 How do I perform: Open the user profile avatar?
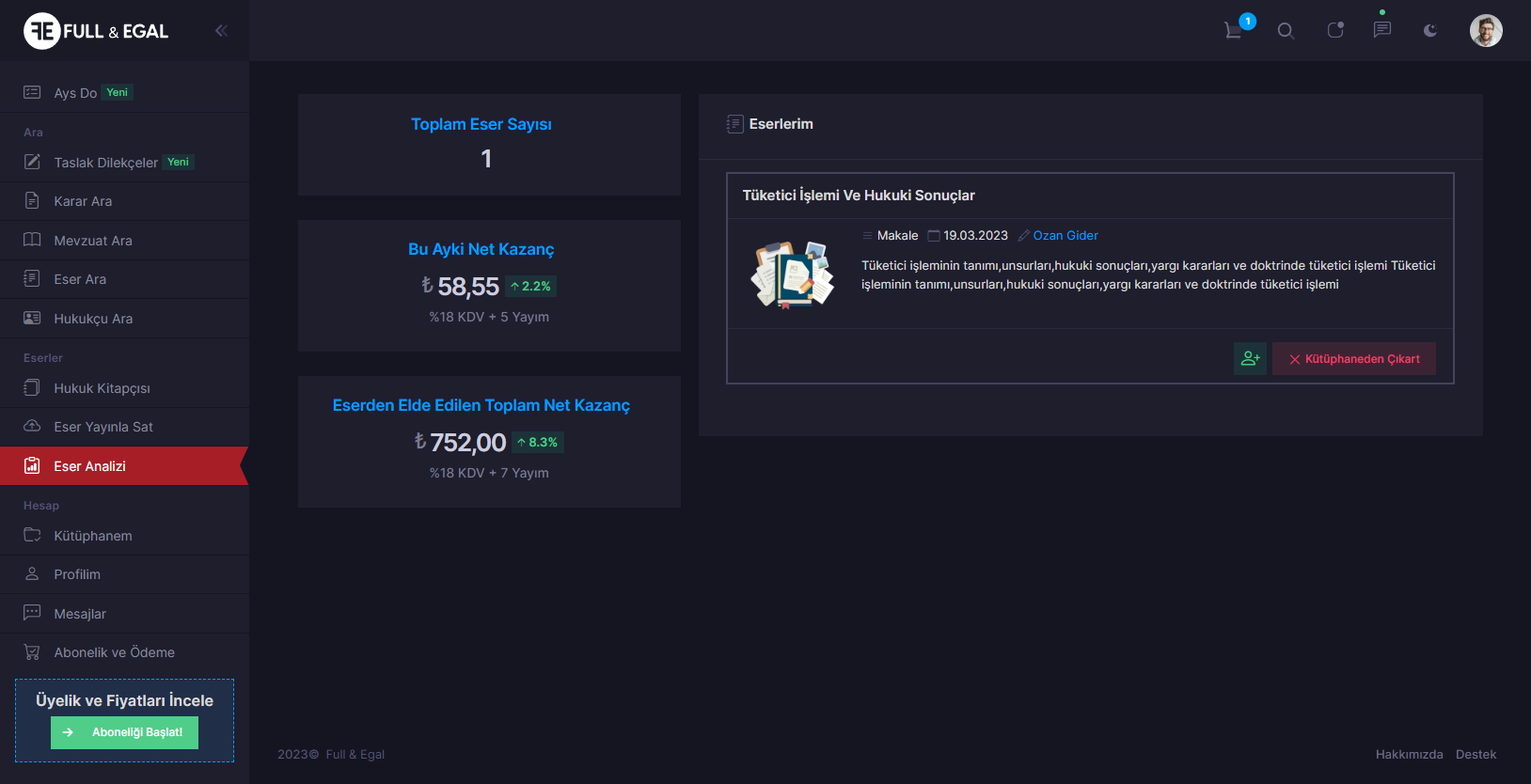pyautogui.click(x=1485, y=31)
